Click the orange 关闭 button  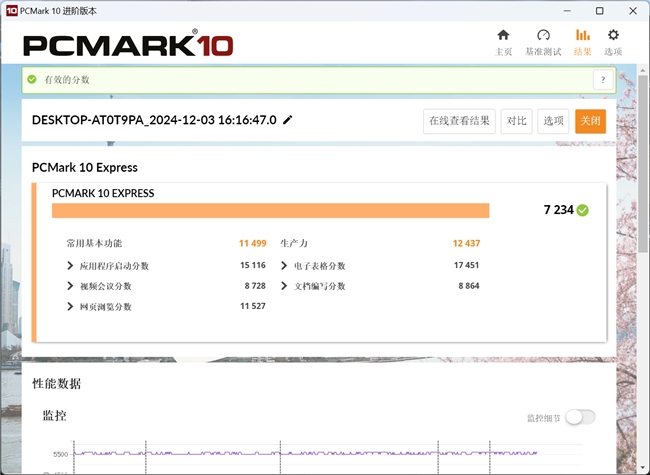[590, 121]
